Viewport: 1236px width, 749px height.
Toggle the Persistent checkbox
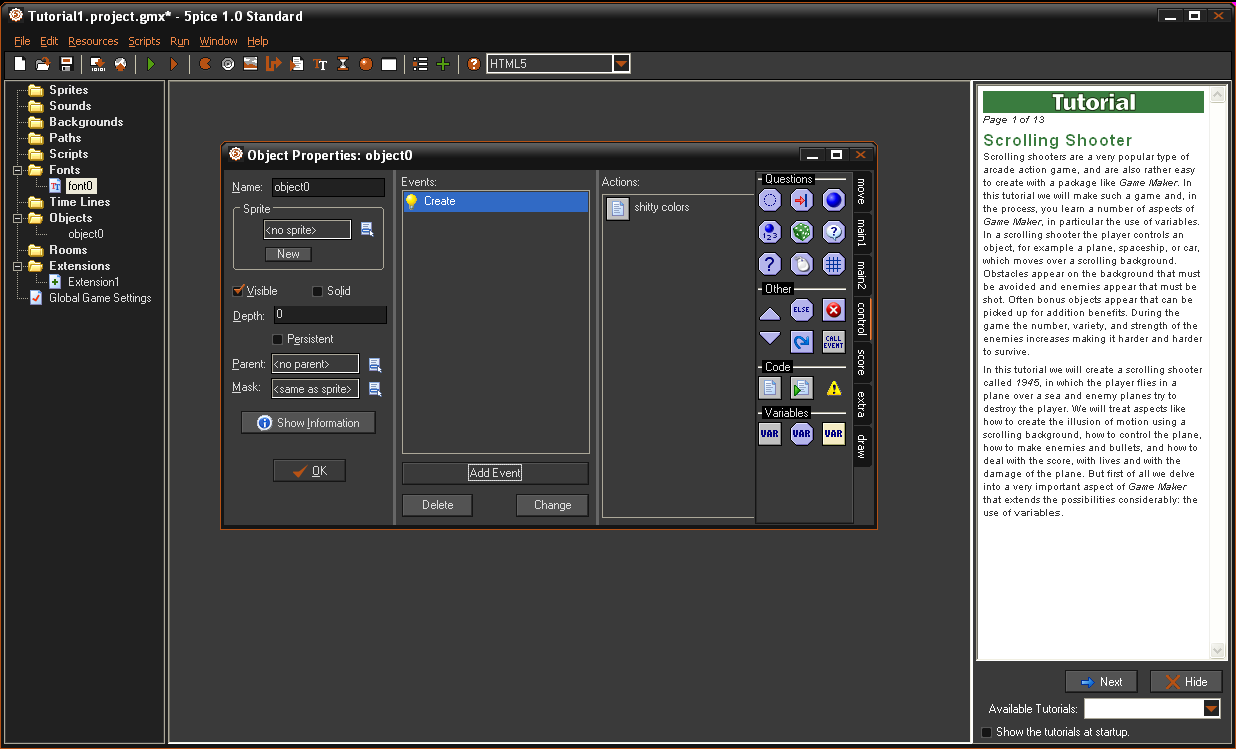(x=278, y=339)
